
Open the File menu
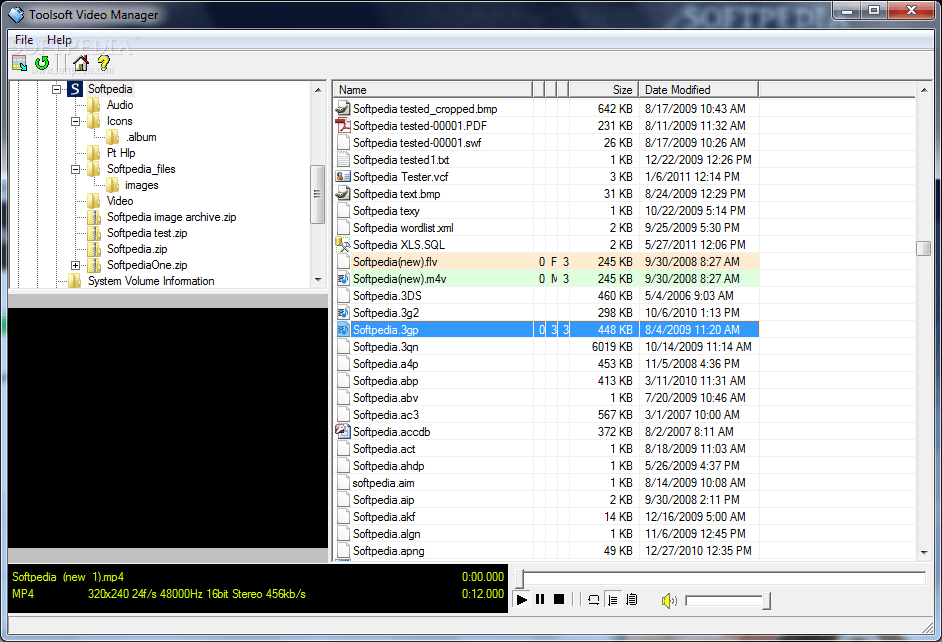[x=23, y=39]
